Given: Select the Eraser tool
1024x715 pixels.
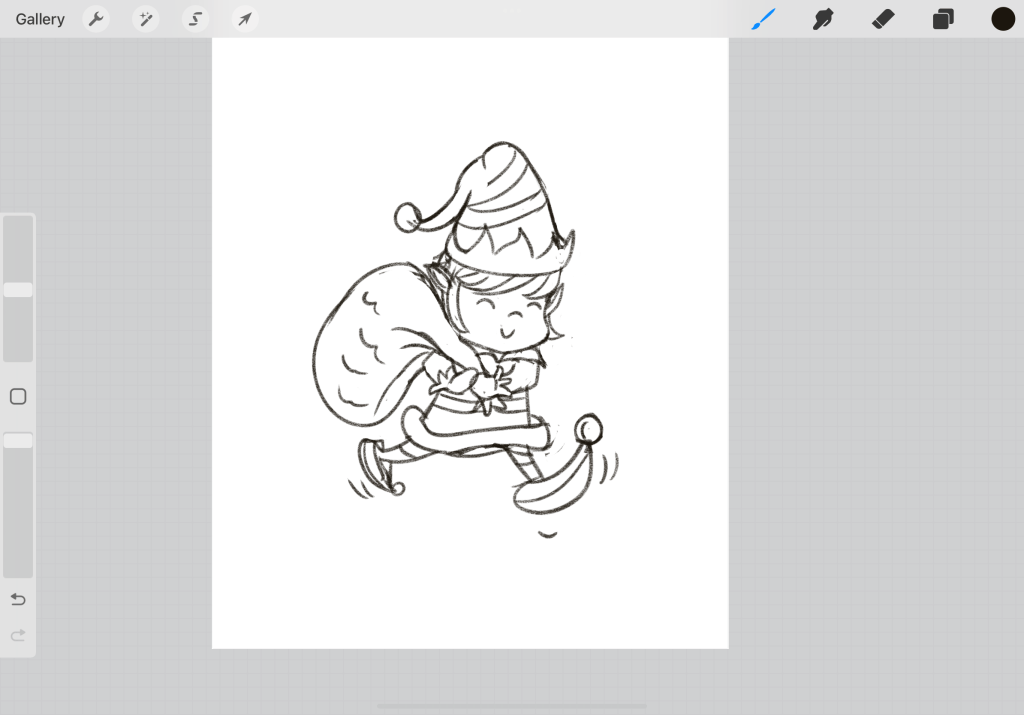Looking at the screenshot, I should point(883,19).
